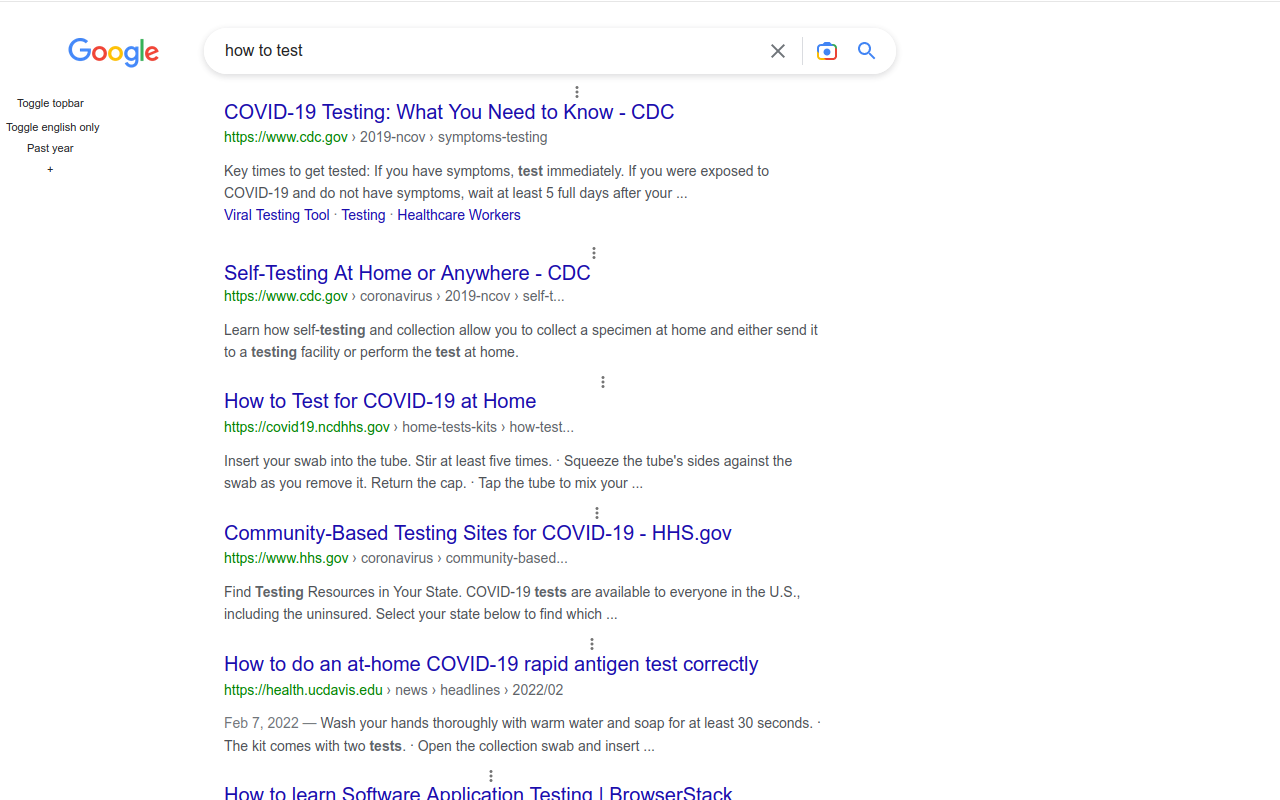Clear the search query with the X icon

[778, 51]
